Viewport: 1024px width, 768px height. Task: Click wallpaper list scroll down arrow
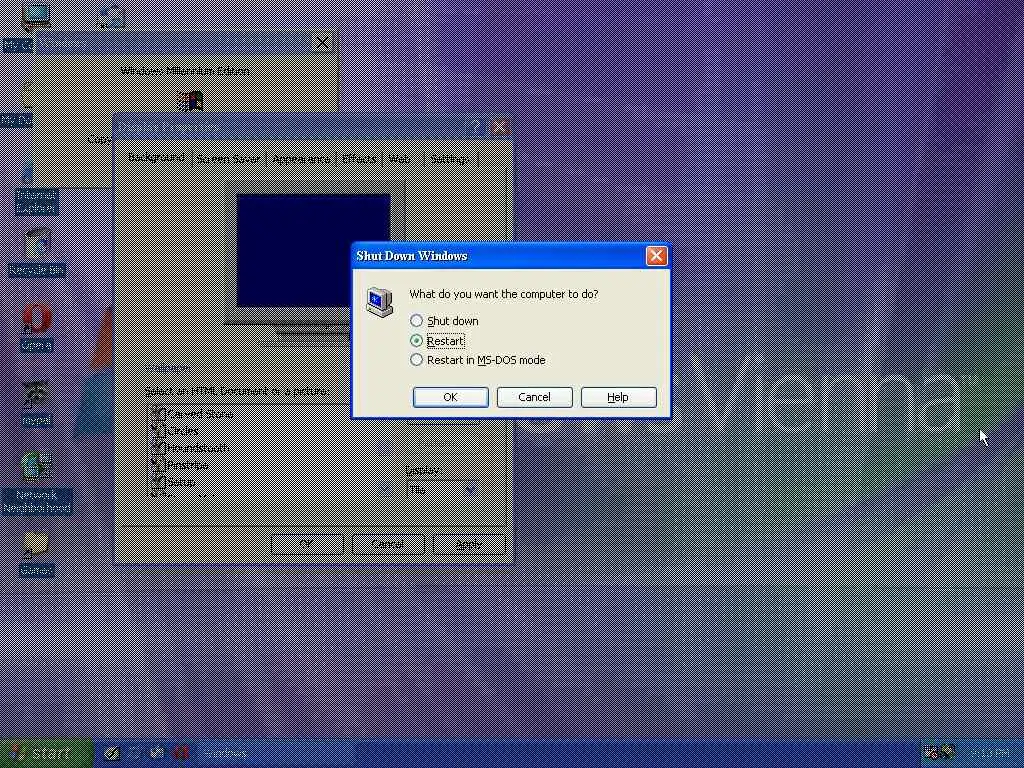[x=385, y=488]
